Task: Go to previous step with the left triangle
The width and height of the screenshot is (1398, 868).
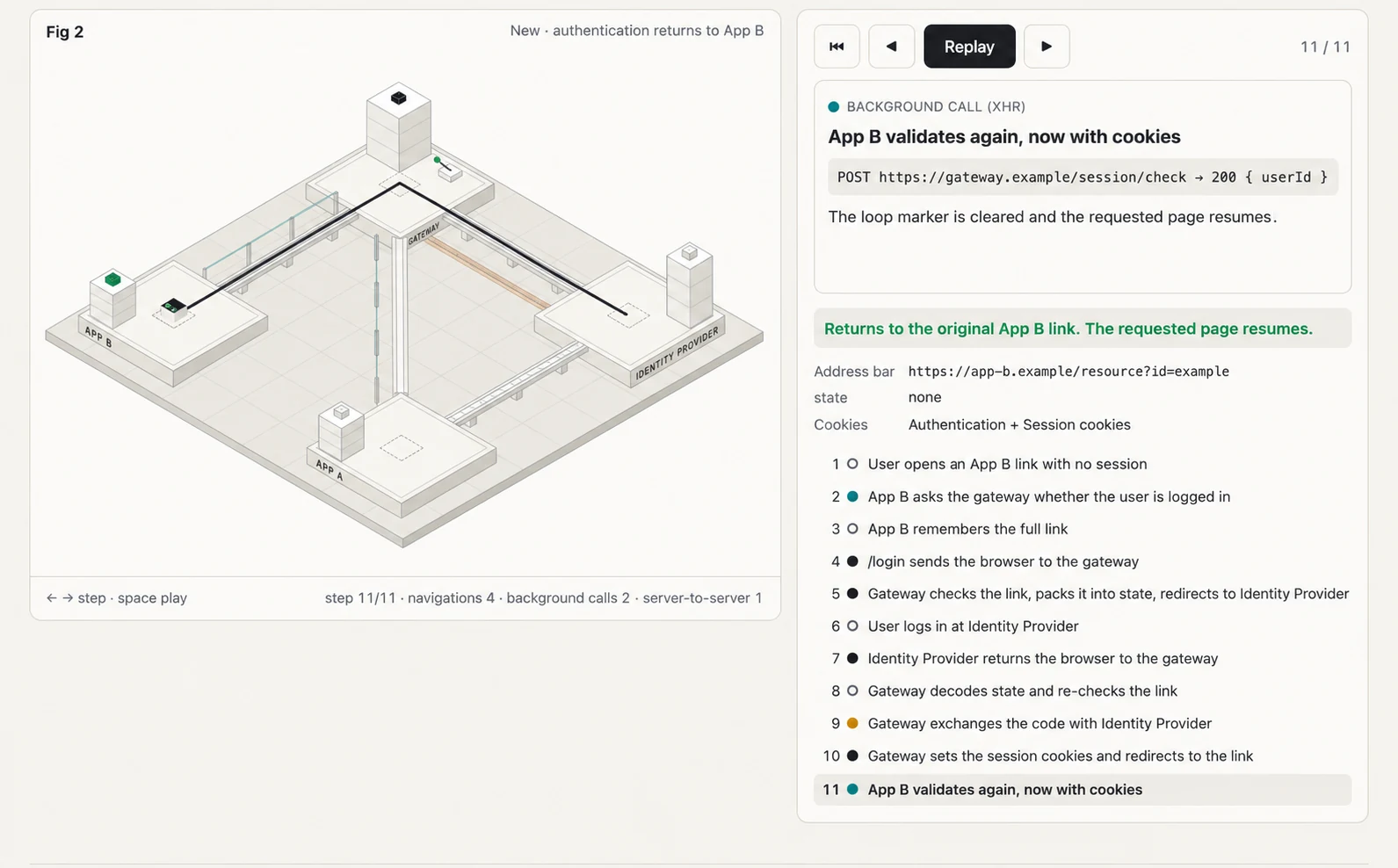Action: tap(891, 47)
